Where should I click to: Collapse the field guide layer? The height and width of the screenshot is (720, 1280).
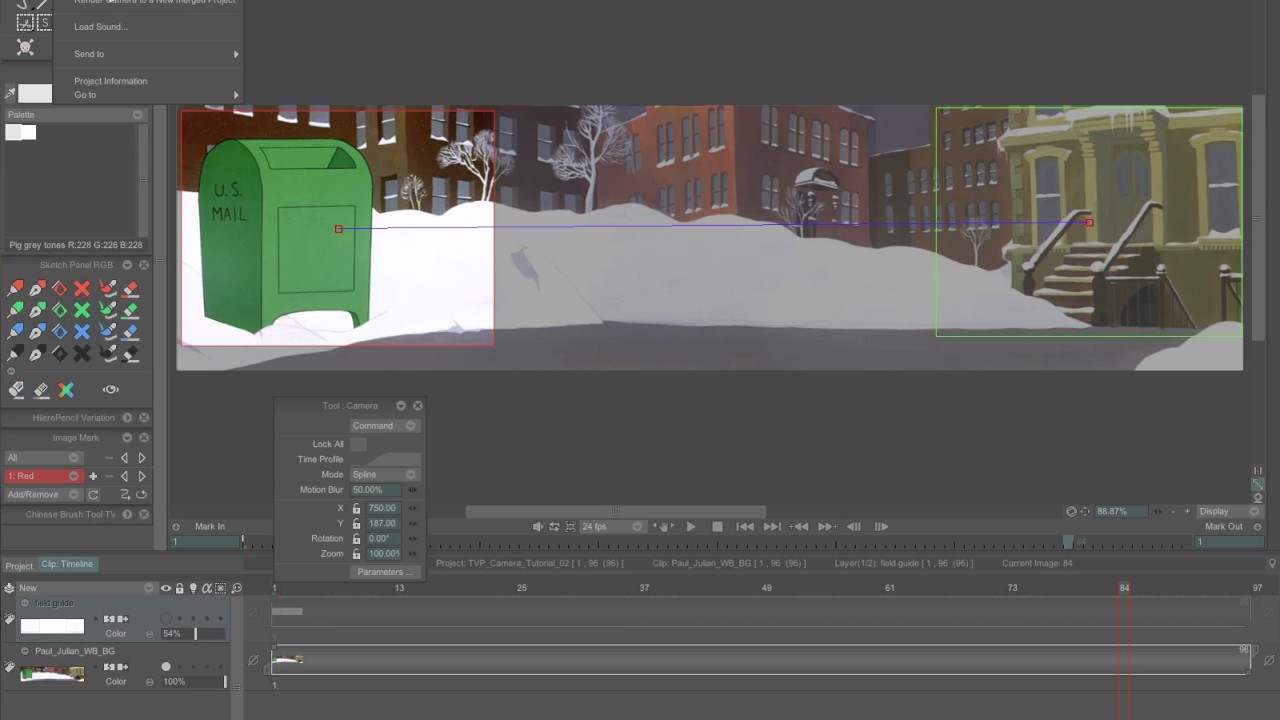25,603
